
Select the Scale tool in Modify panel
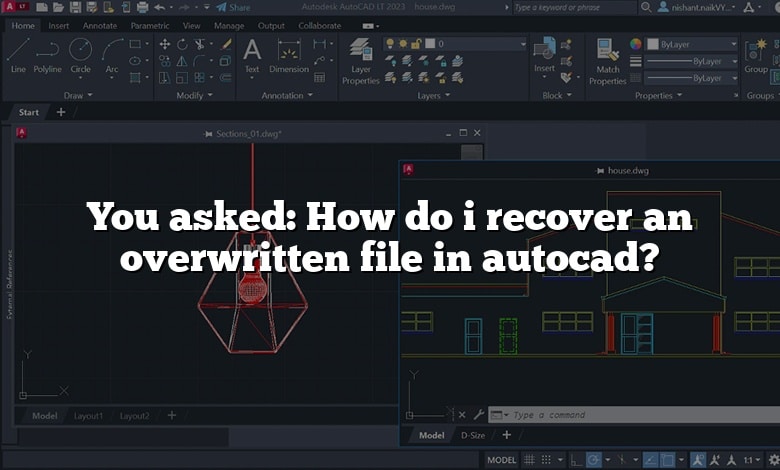pos(182,78)
